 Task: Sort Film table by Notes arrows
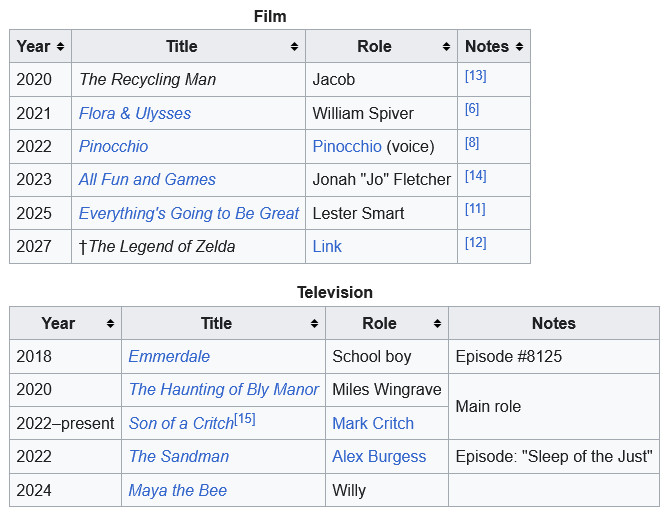tap(519, 46)
